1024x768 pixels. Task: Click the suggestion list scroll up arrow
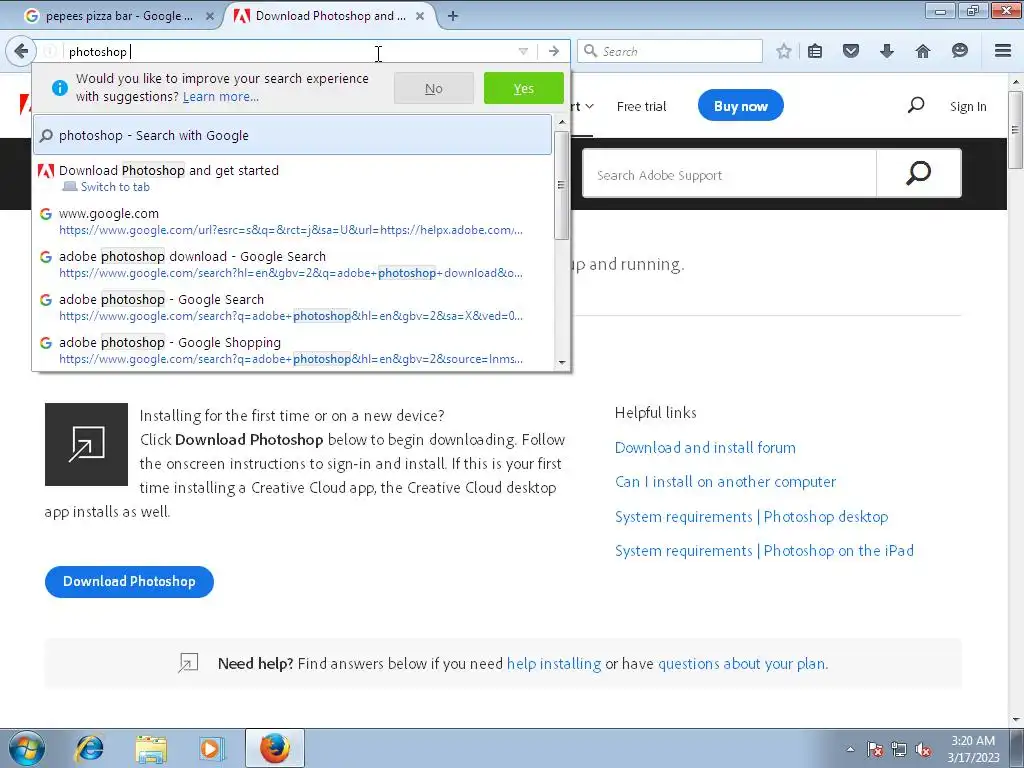click(x=562, y=122)
